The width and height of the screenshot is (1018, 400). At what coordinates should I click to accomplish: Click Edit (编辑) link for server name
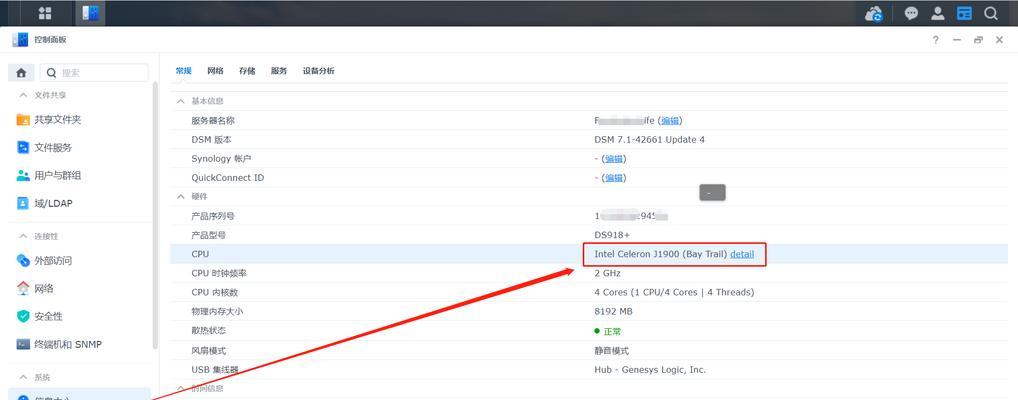[x=670, y=120]
